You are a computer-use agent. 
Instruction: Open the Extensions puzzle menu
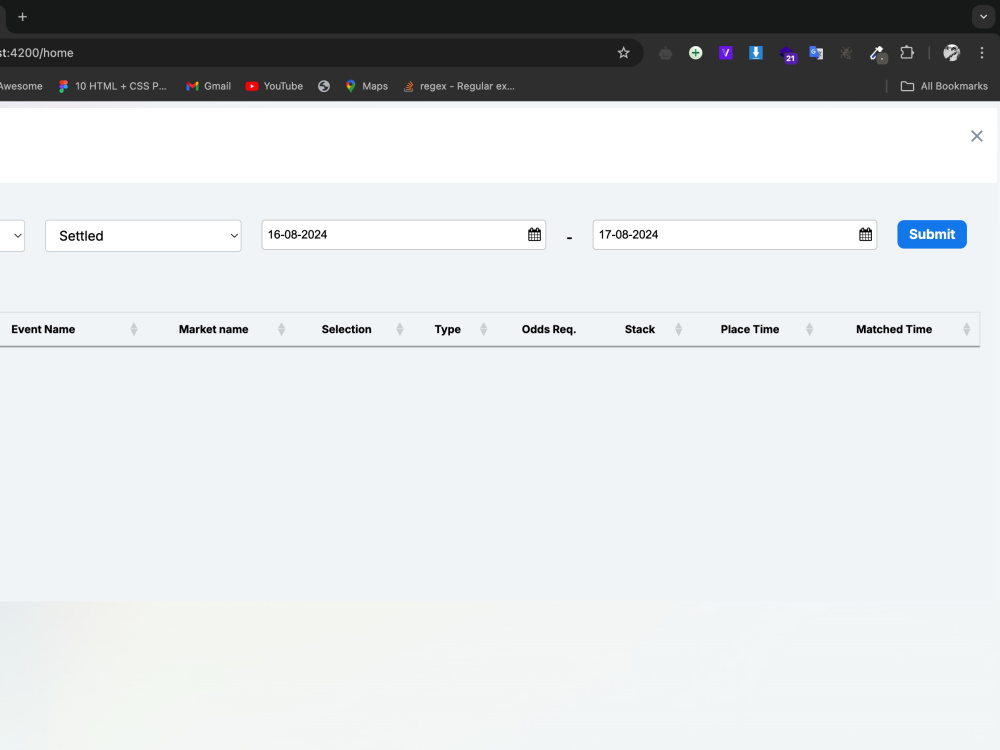click(x=907, y=53)
